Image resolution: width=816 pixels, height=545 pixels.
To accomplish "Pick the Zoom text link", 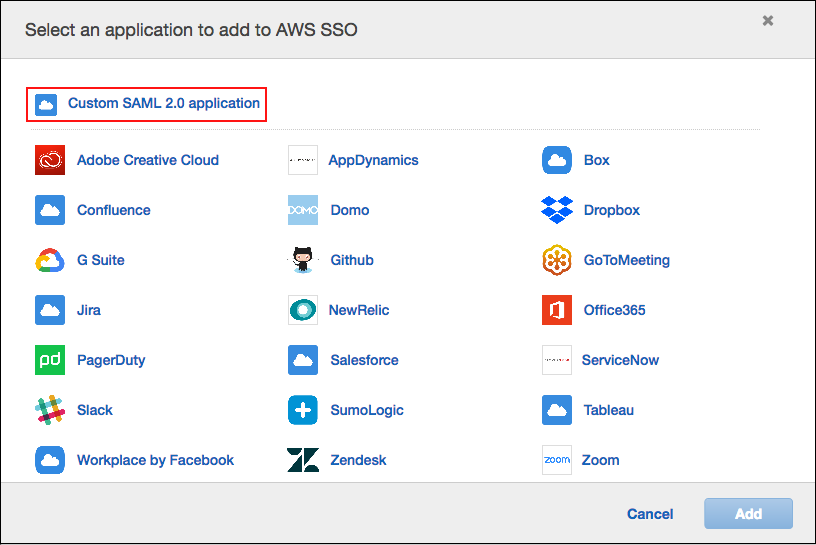I will [600, 460].
